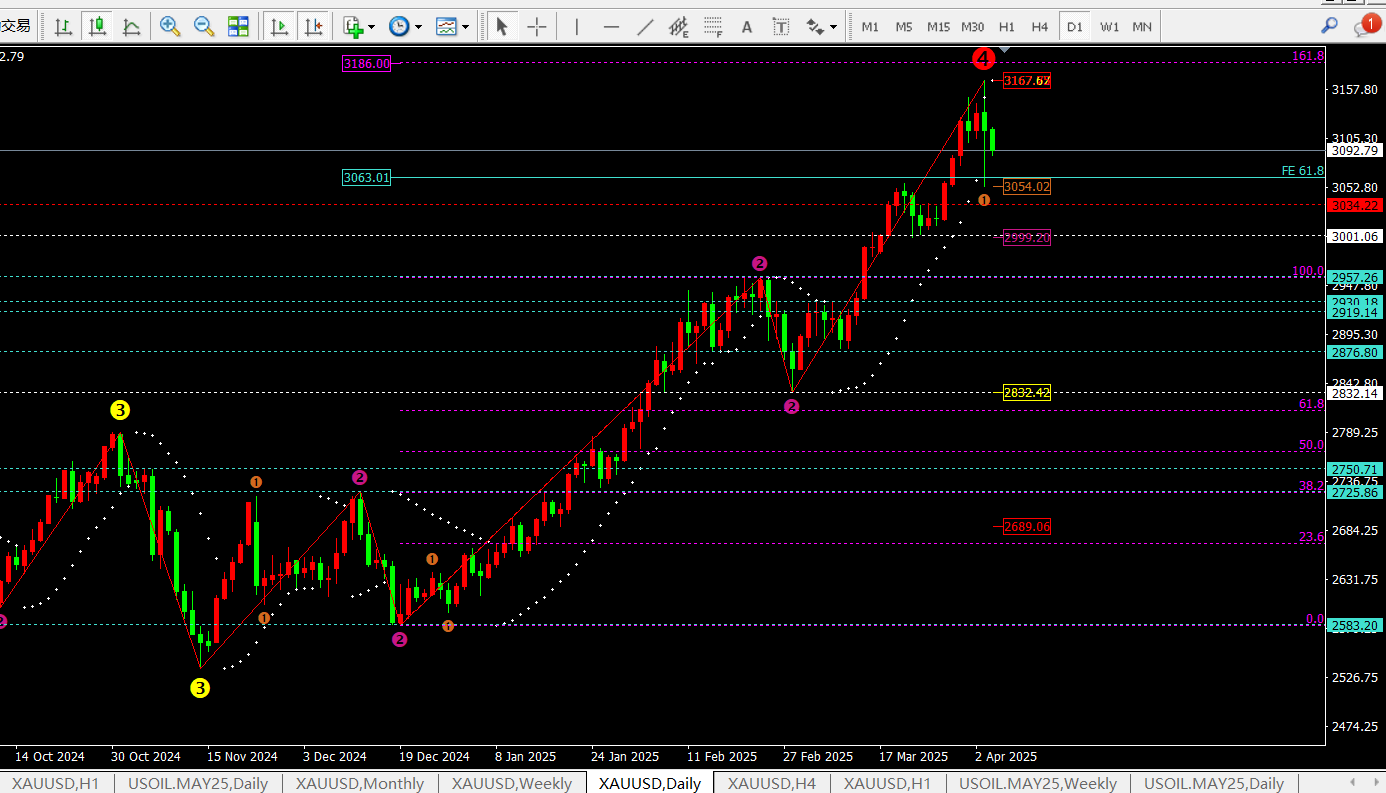Toggle Candlestick chart mode

[x=97, y=27]
